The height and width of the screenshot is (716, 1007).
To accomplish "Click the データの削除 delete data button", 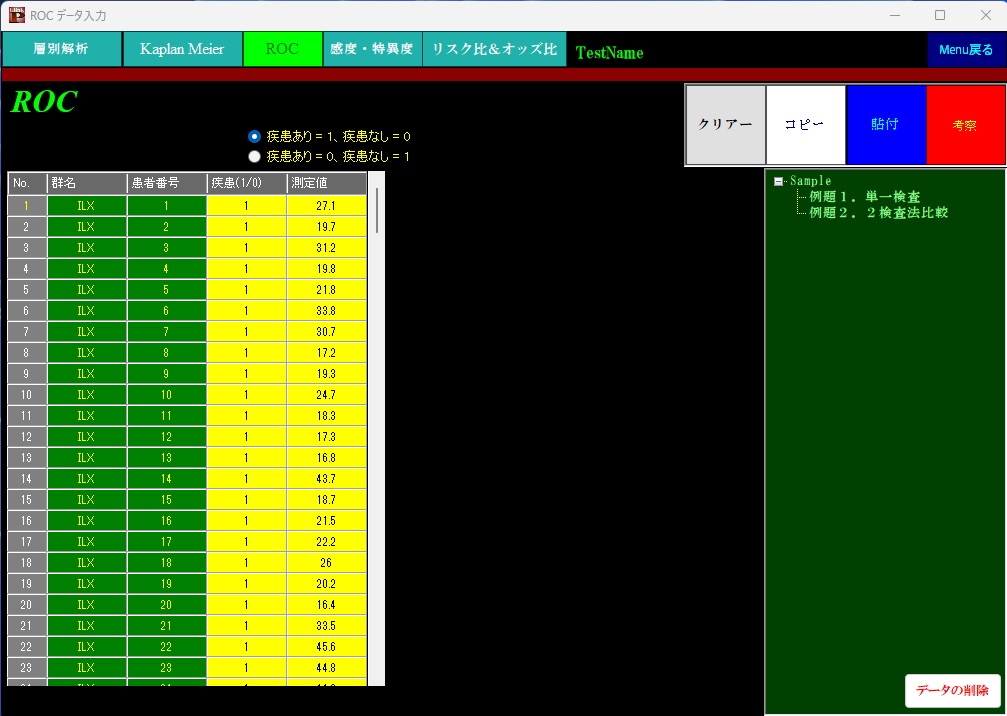I will tap(954, 691).
